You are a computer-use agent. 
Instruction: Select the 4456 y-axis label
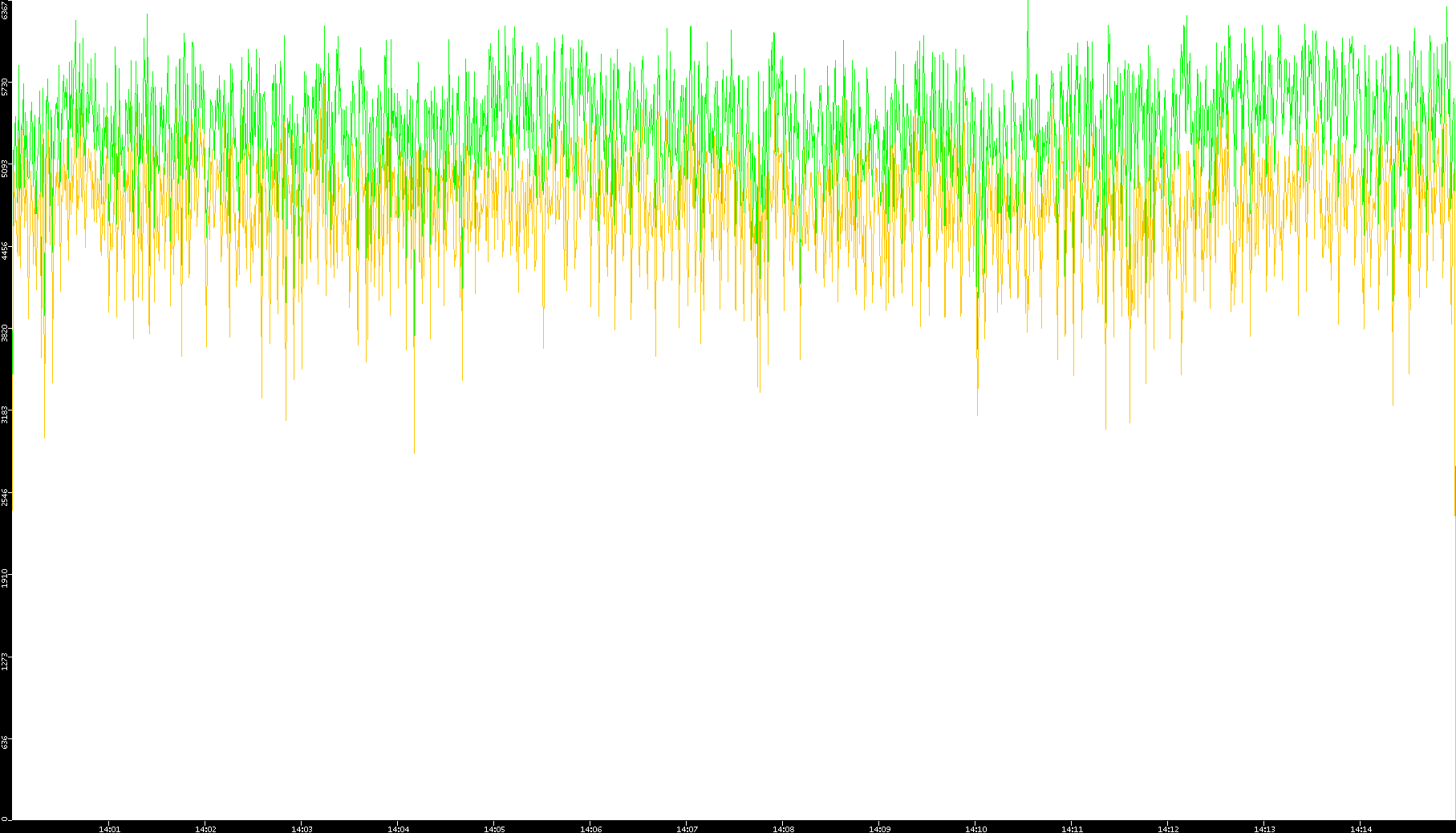pyautogui.click(x=5, y=250)
